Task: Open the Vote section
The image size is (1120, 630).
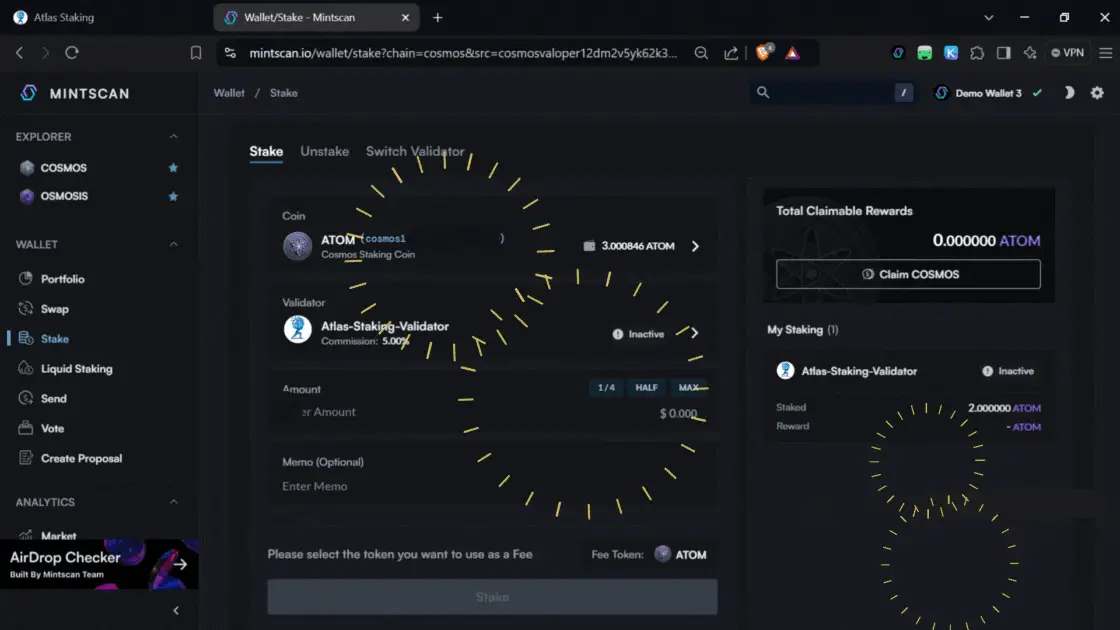Action: (x=52, y=428)
